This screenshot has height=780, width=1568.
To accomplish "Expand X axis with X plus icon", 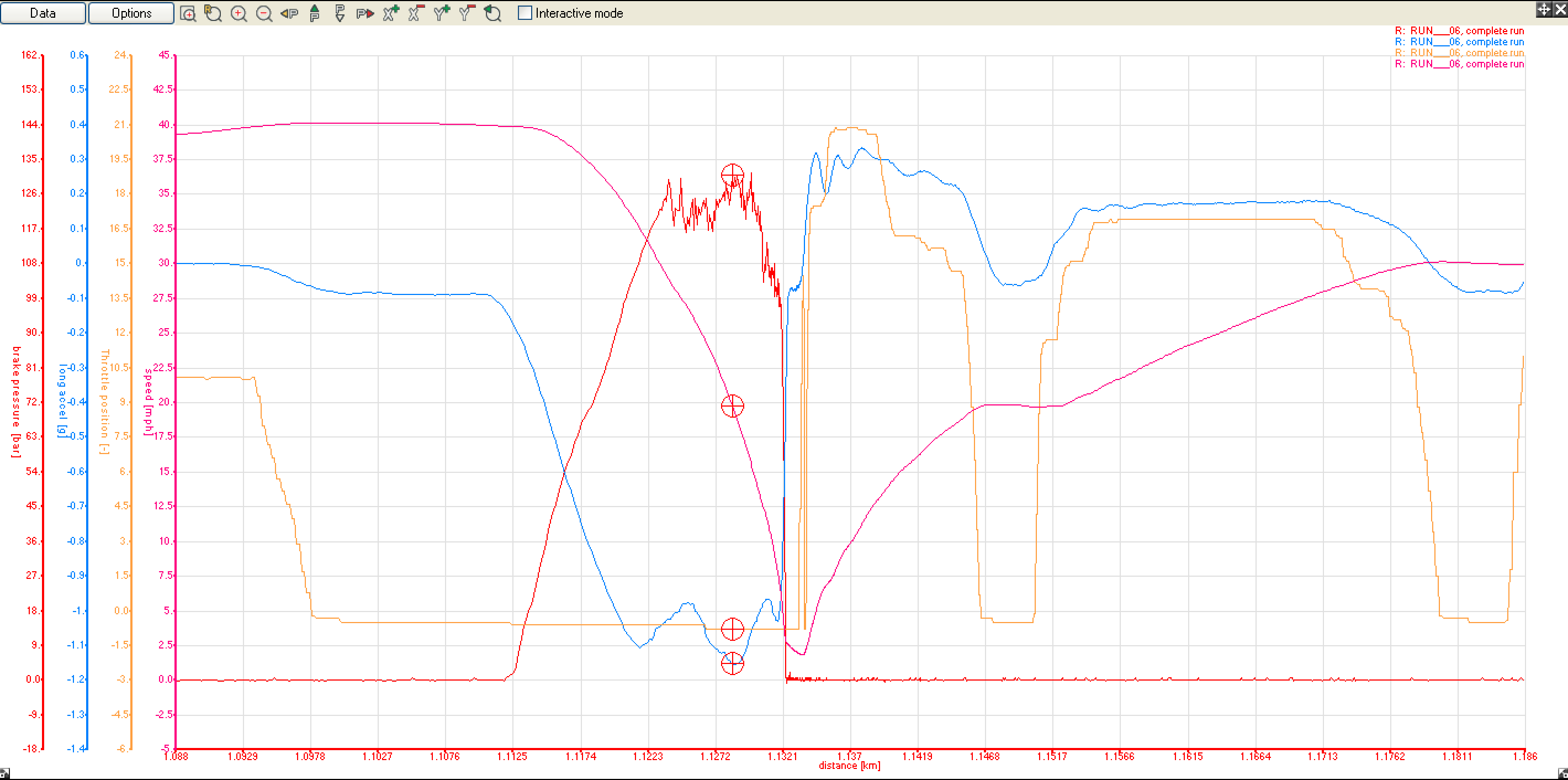I will click(391, 13).
